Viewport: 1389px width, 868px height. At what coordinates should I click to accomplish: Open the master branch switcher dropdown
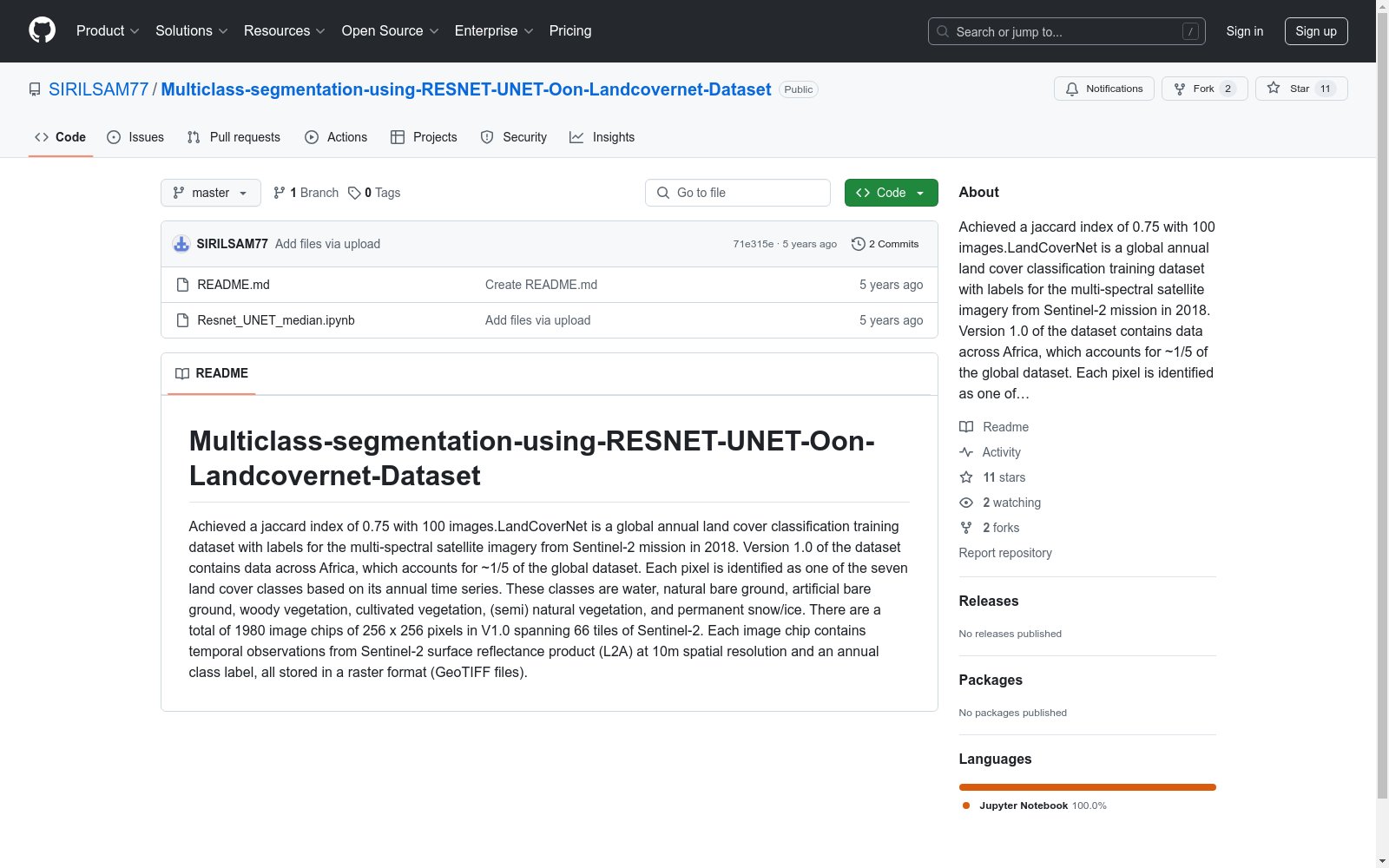click(211, 193)
